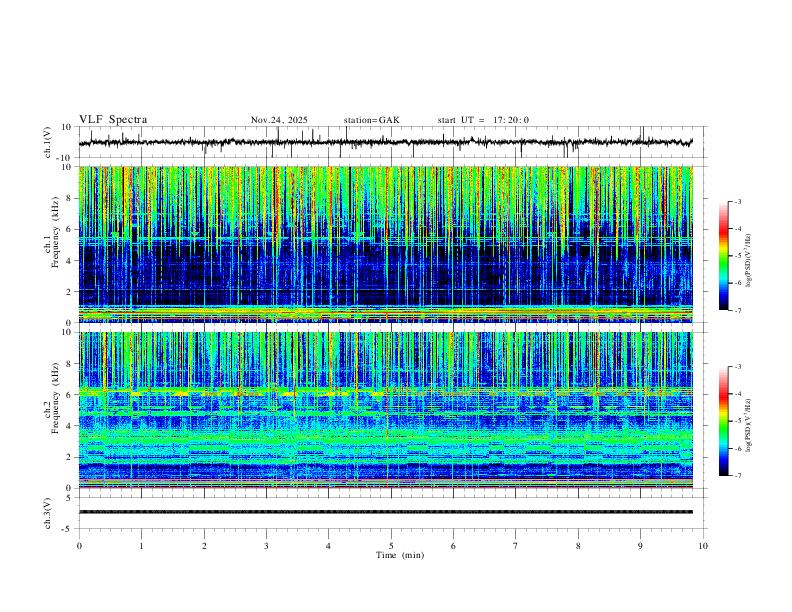This screenshot has width=792, height=612.
Task: Click the 'Time (min)' axis title
Action: coord(400,555)
